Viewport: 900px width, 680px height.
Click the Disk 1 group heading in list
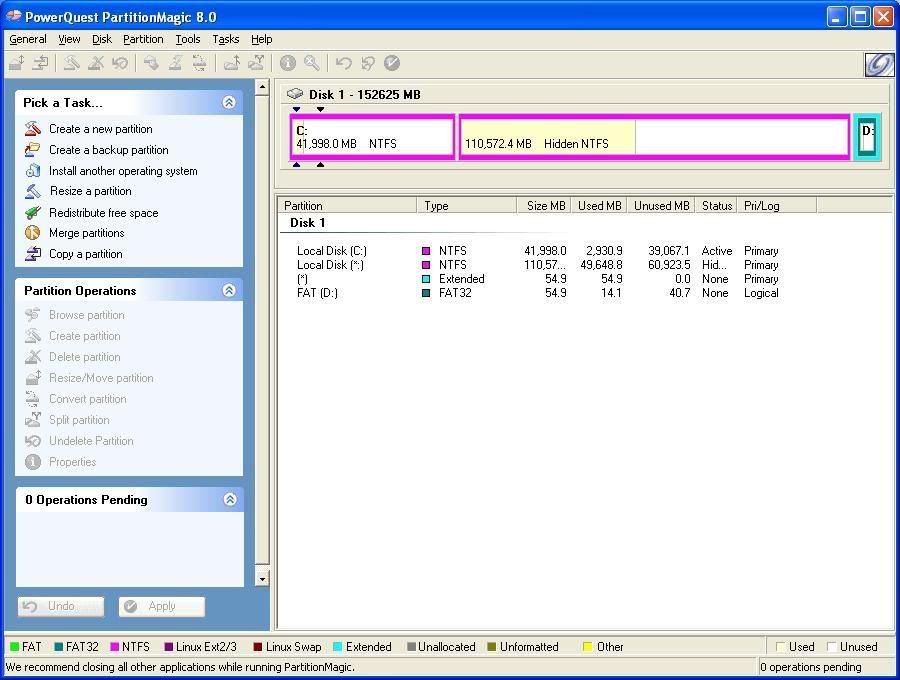coord(308,222)
